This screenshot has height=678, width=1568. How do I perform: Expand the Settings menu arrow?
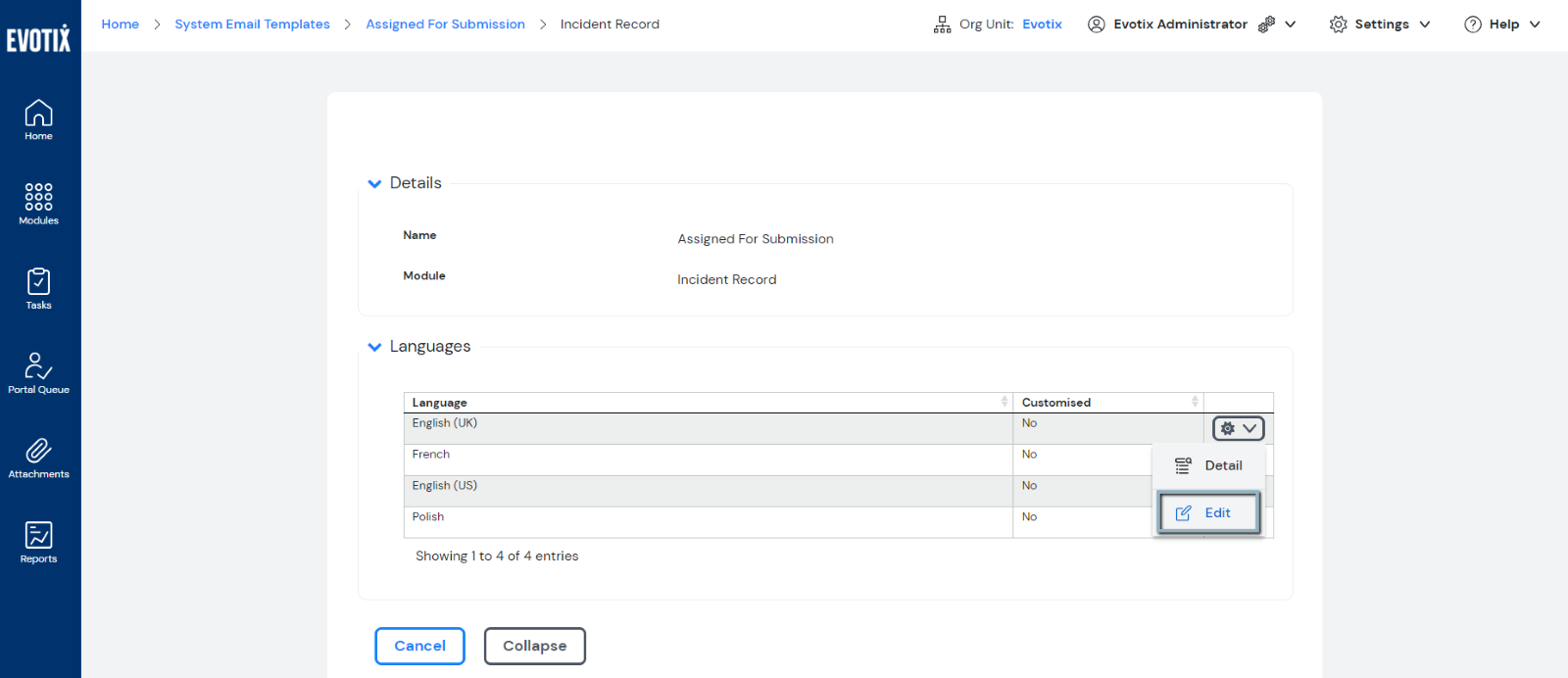pyautogui.click(x=1425, y=24)
